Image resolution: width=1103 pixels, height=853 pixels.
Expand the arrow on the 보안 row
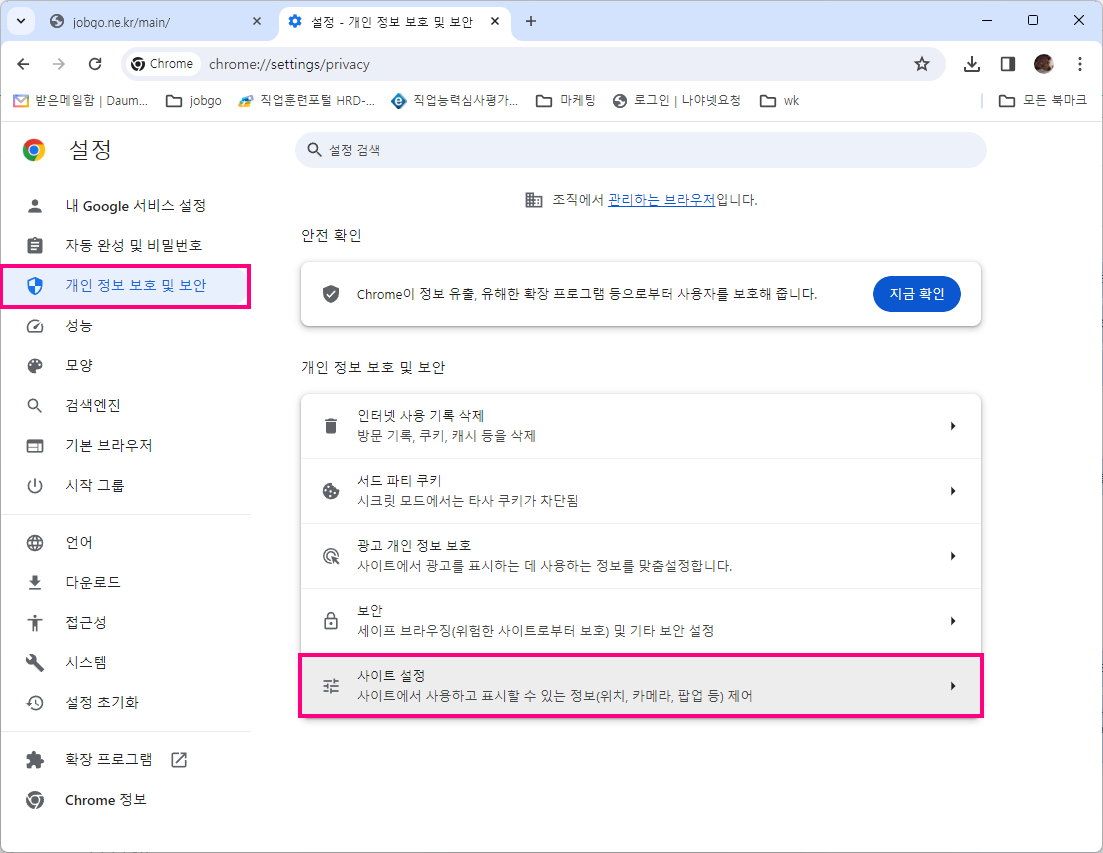coord(953,621)
